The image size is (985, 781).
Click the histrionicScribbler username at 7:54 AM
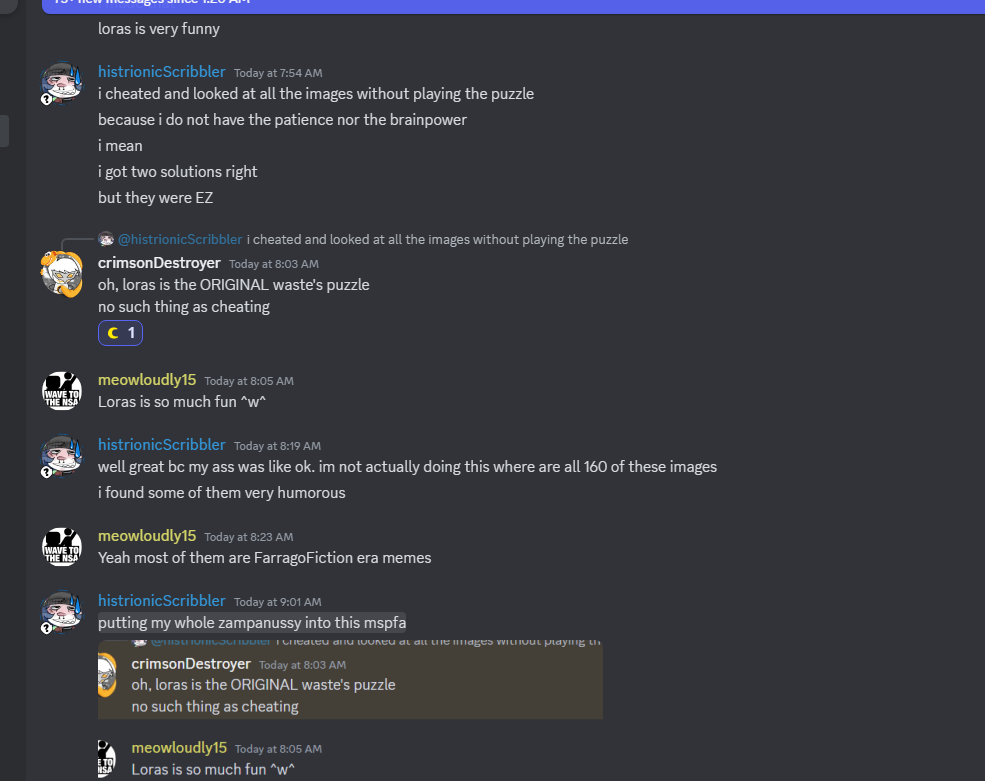161,72
